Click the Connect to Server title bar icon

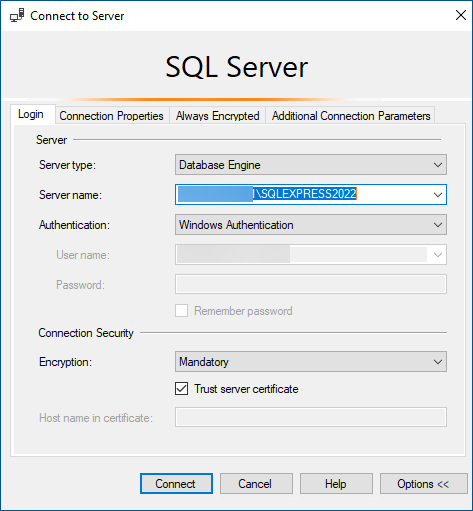[x=17, y=16]
